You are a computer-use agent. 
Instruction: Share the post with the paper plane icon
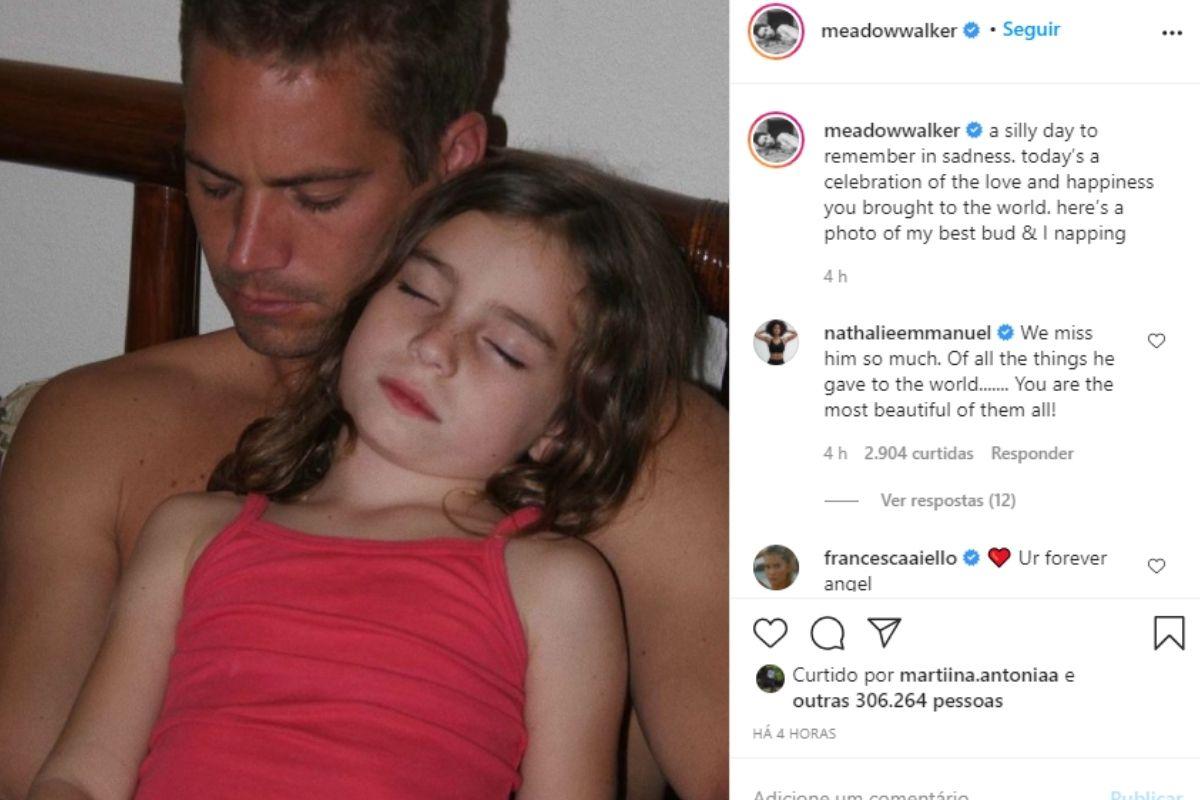tap(884, 632)
